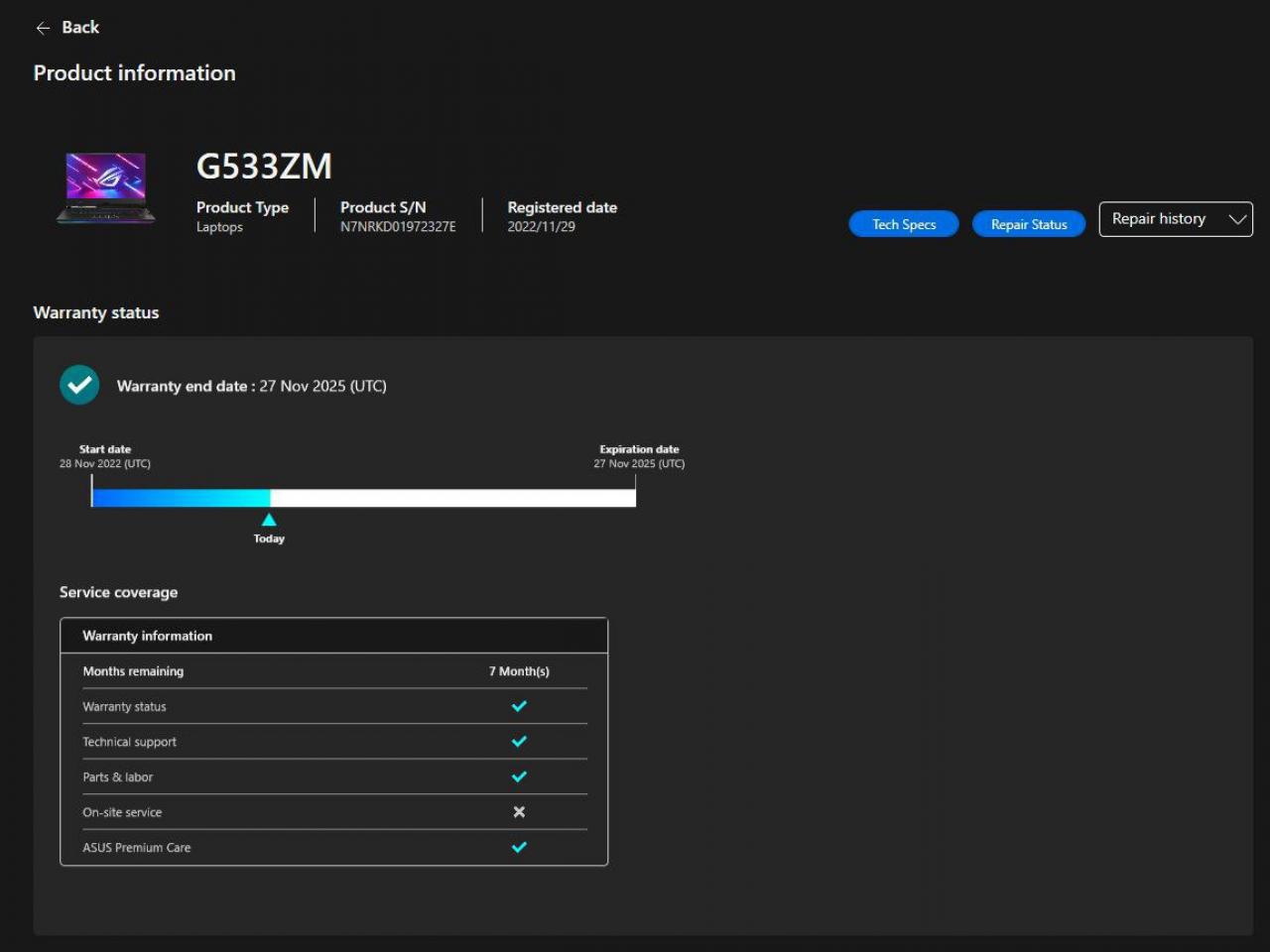Click the Back link text
This screenshot has height=952, width=1270.
tap(80, 28)
